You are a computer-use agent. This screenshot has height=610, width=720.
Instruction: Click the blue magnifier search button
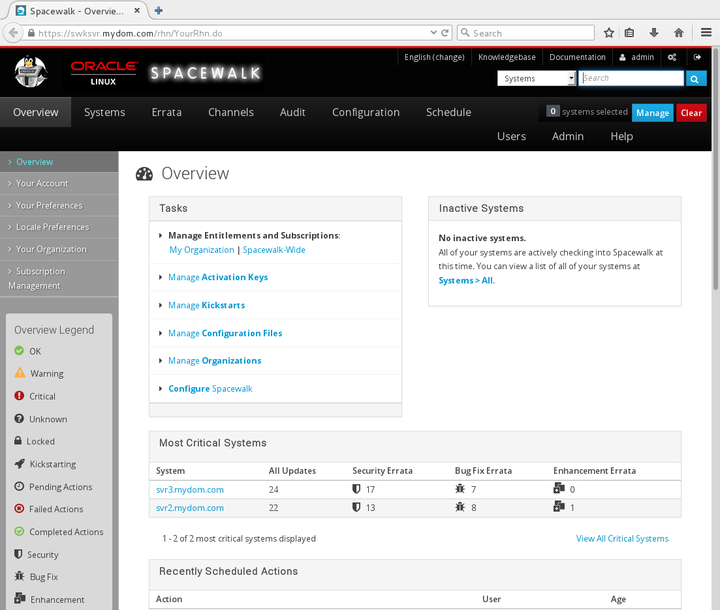[x=695, y=79]
